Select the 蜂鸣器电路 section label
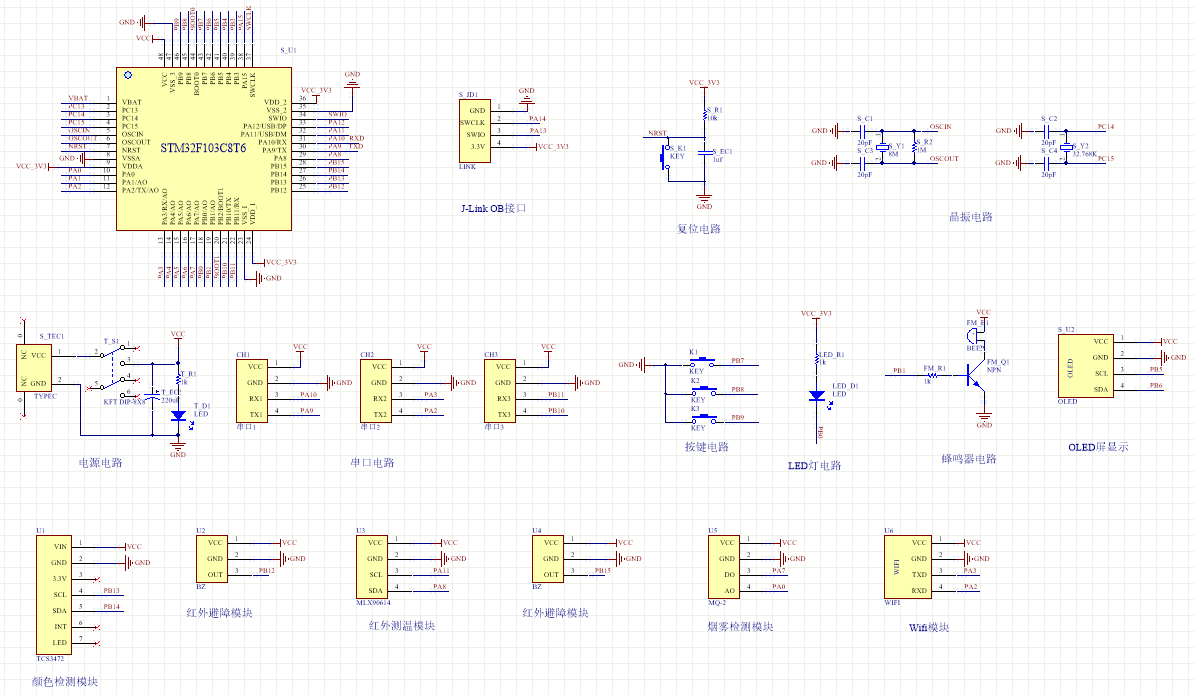This screenshot has width=1194, height=695. [968, 459]
